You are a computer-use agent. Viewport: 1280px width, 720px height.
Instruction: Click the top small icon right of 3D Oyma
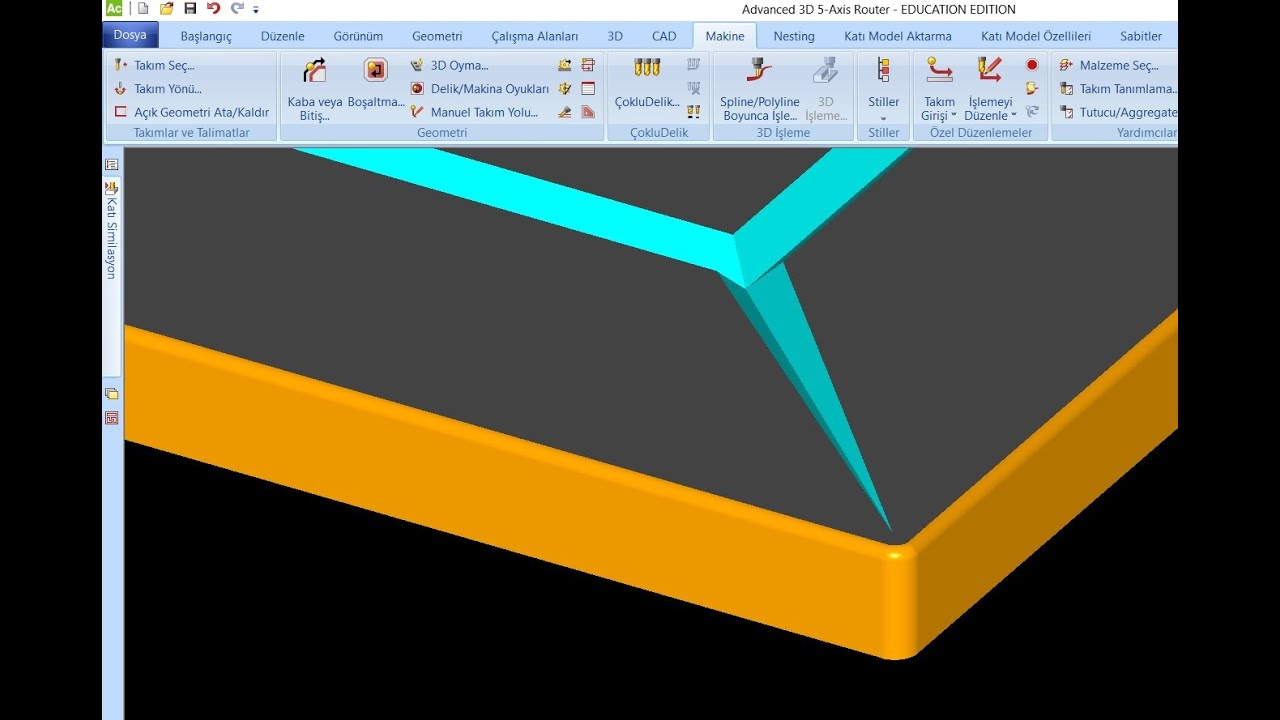coord(565,65)
